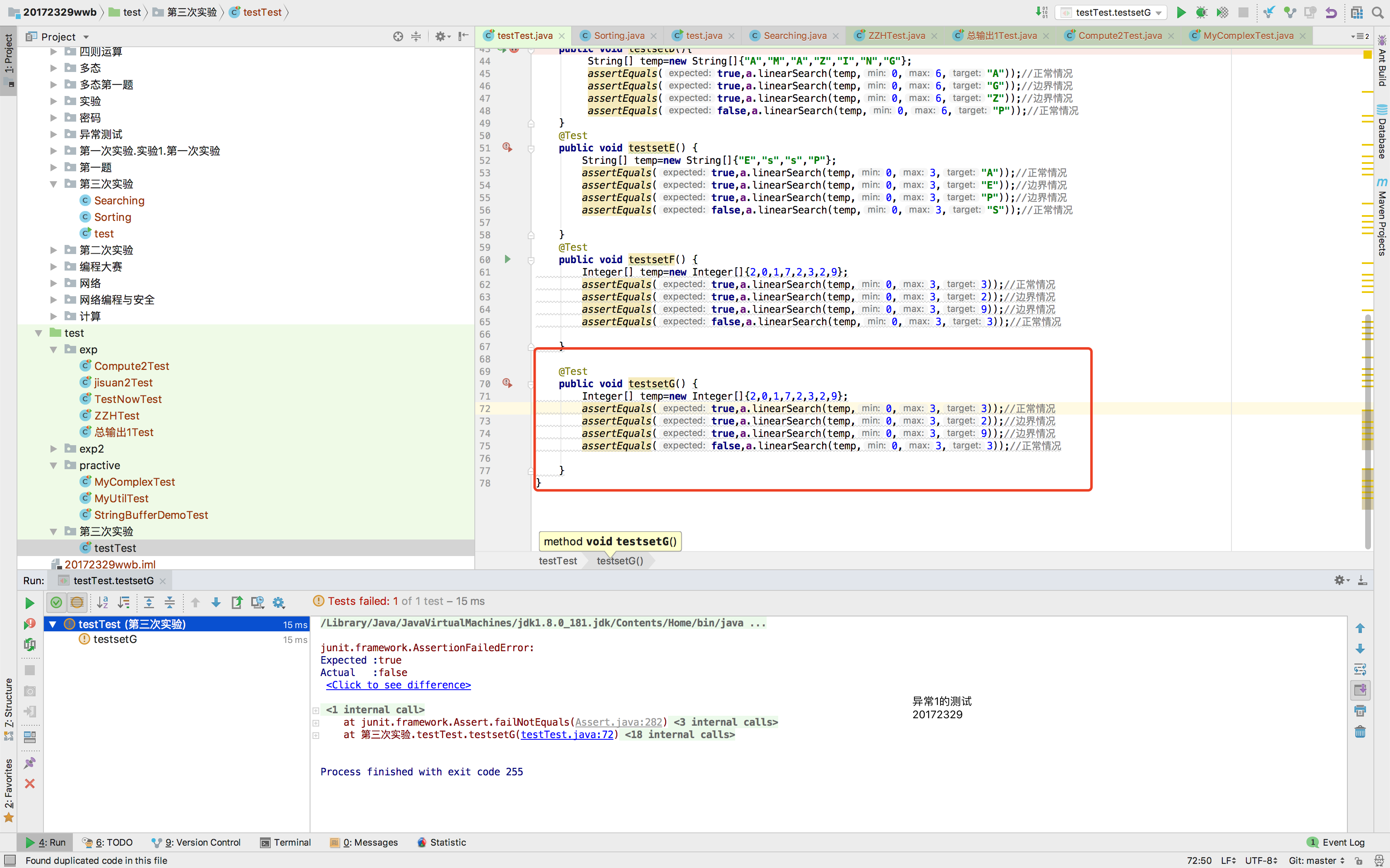
Task: Close the Run tab with the red X
Action: pos(30,784)
